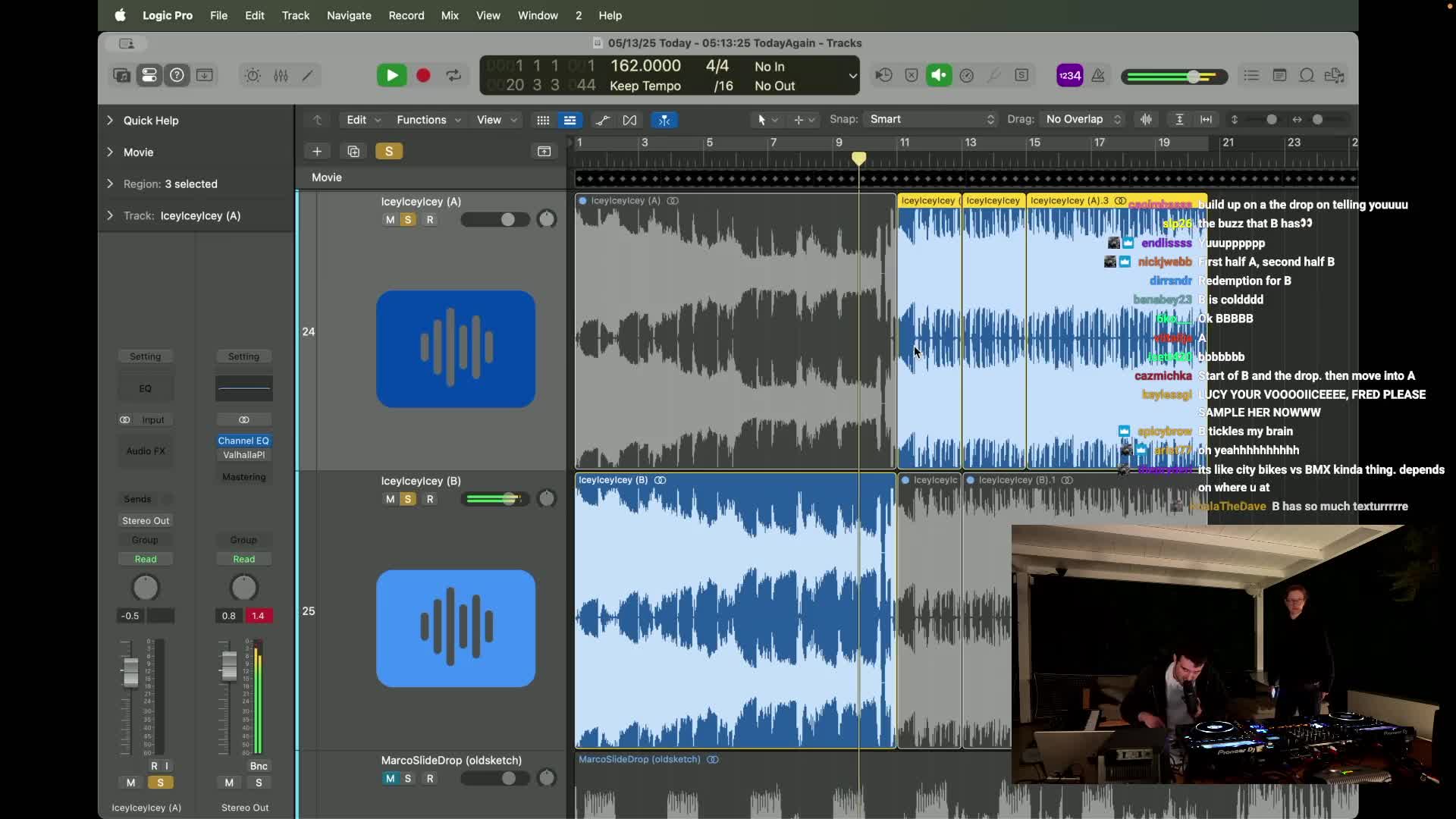Toggle the Flex icon in Tracks toolbar
Screen dimensions: 1456x819
click(629, 120)
